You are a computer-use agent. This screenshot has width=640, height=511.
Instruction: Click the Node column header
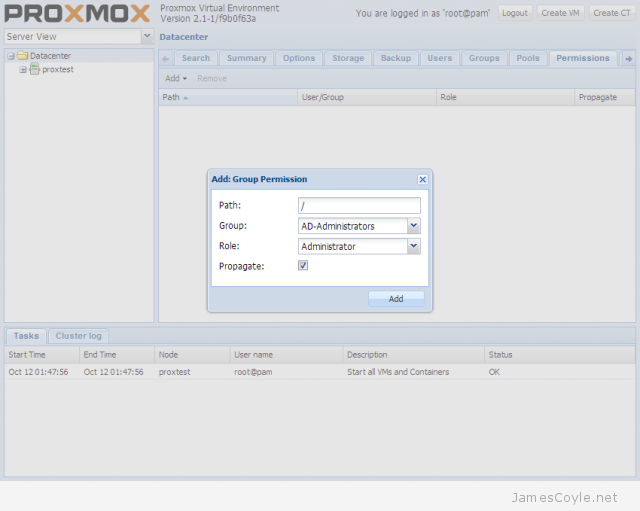[192, 355]
